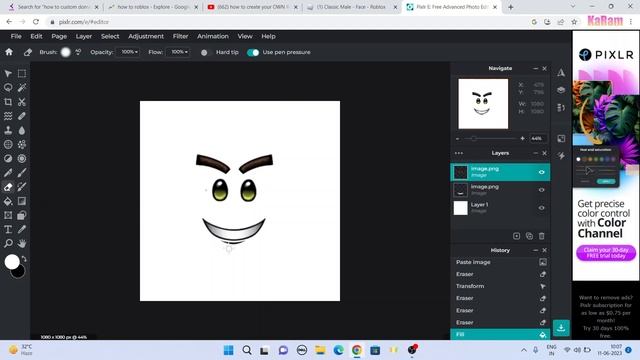Select the Lasso selection tool
640x360 pixels.
8,87
